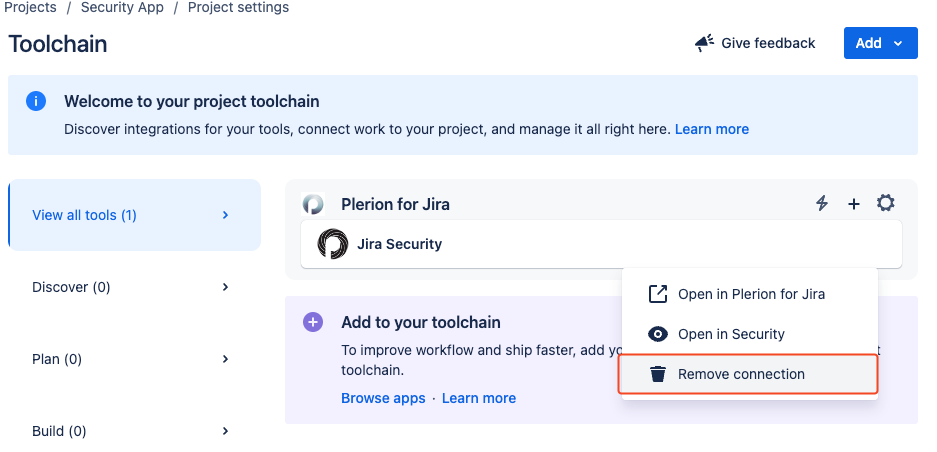The image size is (937, 452).
Task: Click the plus icon beside Plerion for Jira
Action: pyautogui.click(x=854, y=204)
